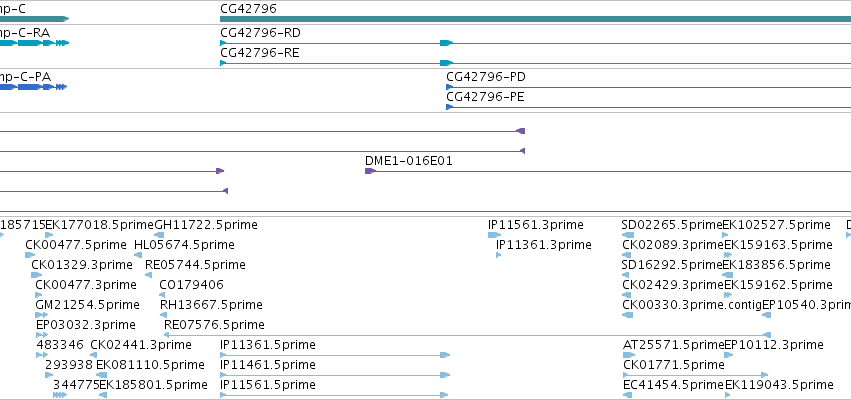
Task: Click EST RE05744.5prime
Action: coord(195,265)
